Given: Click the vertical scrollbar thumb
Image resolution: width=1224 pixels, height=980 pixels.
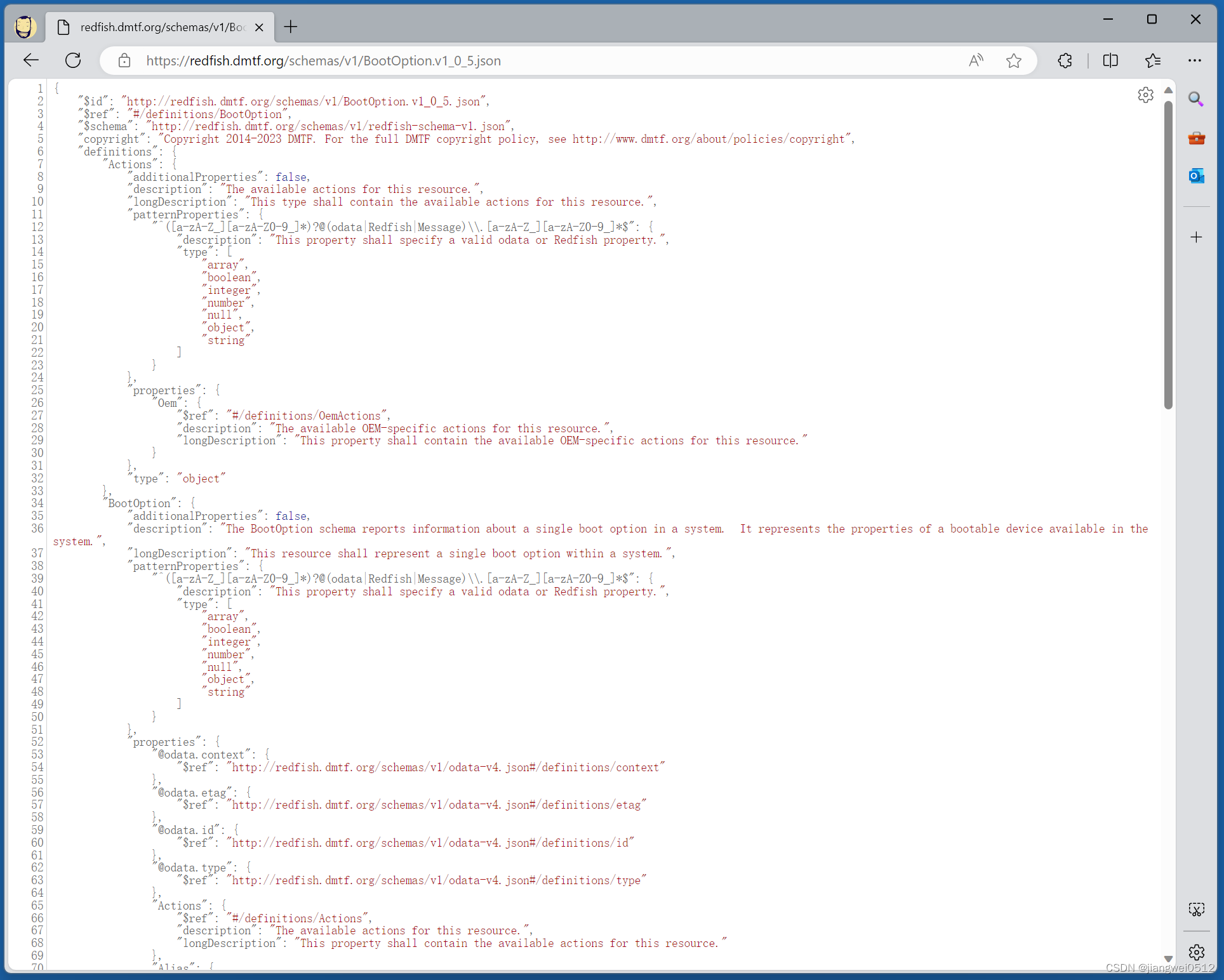Looking at the screenshot, I should tap(1168, 255).
